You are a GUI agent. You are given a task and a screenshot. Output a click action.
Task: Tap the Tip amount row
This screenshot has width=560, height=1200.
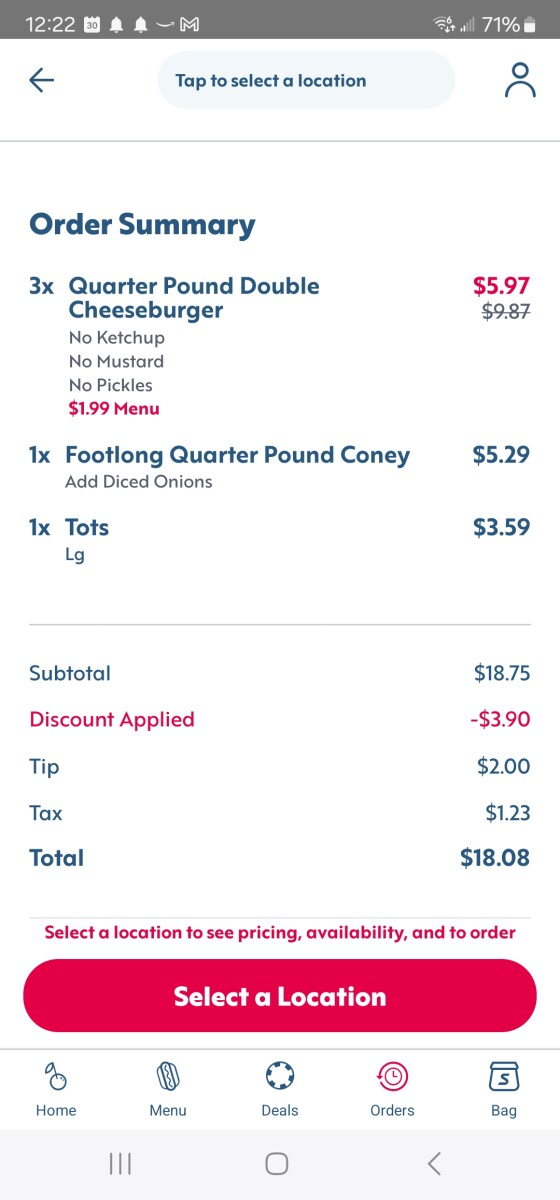click(280, 766)
